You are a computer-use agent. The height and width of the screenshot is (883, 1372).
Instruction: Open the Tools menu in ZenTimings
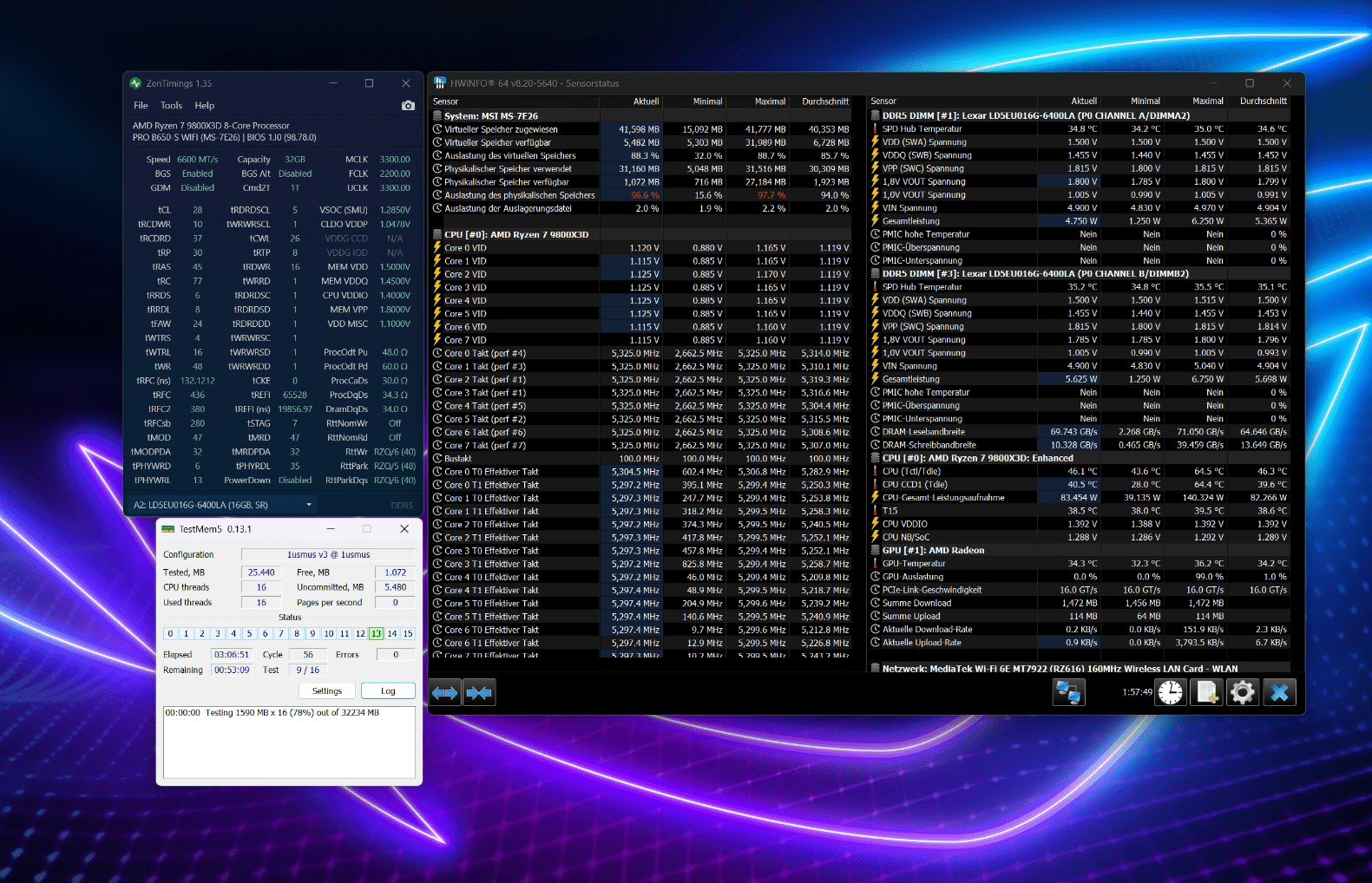[x=171, y=106]
